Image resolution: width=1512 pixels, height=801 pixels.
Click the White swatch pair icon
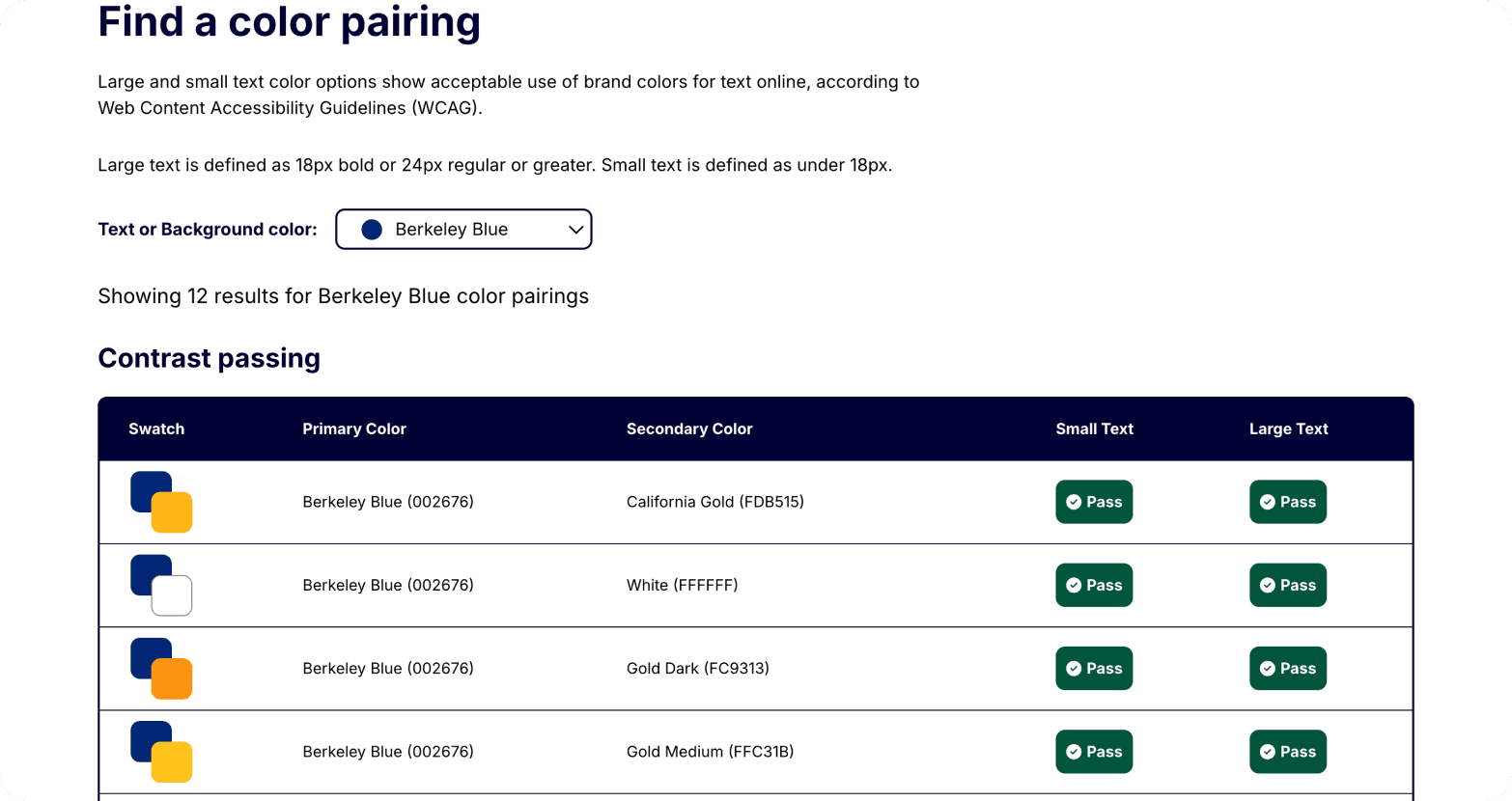161,585
